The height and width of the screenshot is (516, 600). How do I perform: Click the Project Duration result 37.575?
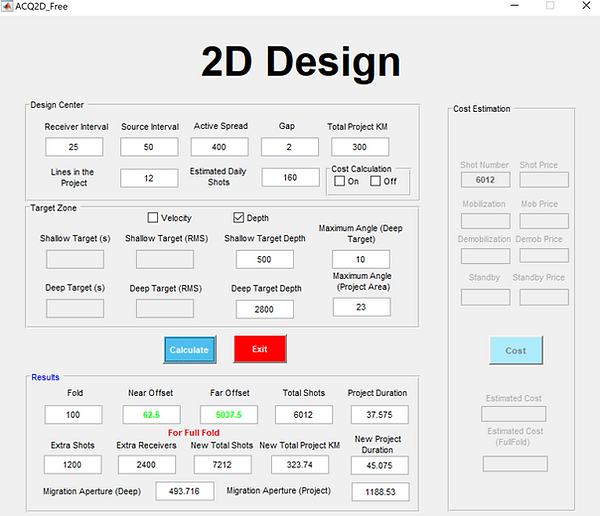(380, 415)
